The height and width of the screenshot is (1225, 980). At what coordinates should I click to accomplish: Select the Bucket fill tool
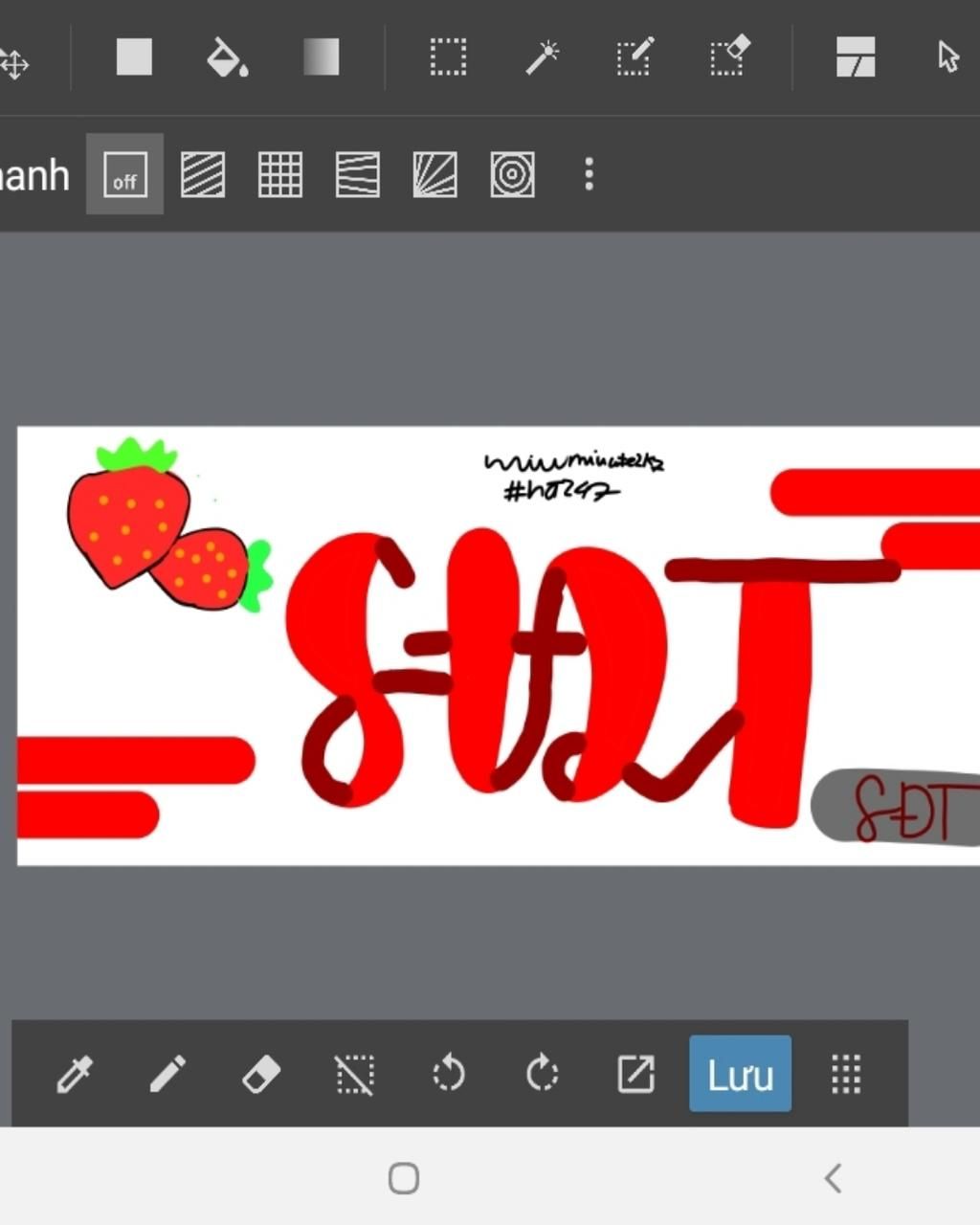(228, 57)
